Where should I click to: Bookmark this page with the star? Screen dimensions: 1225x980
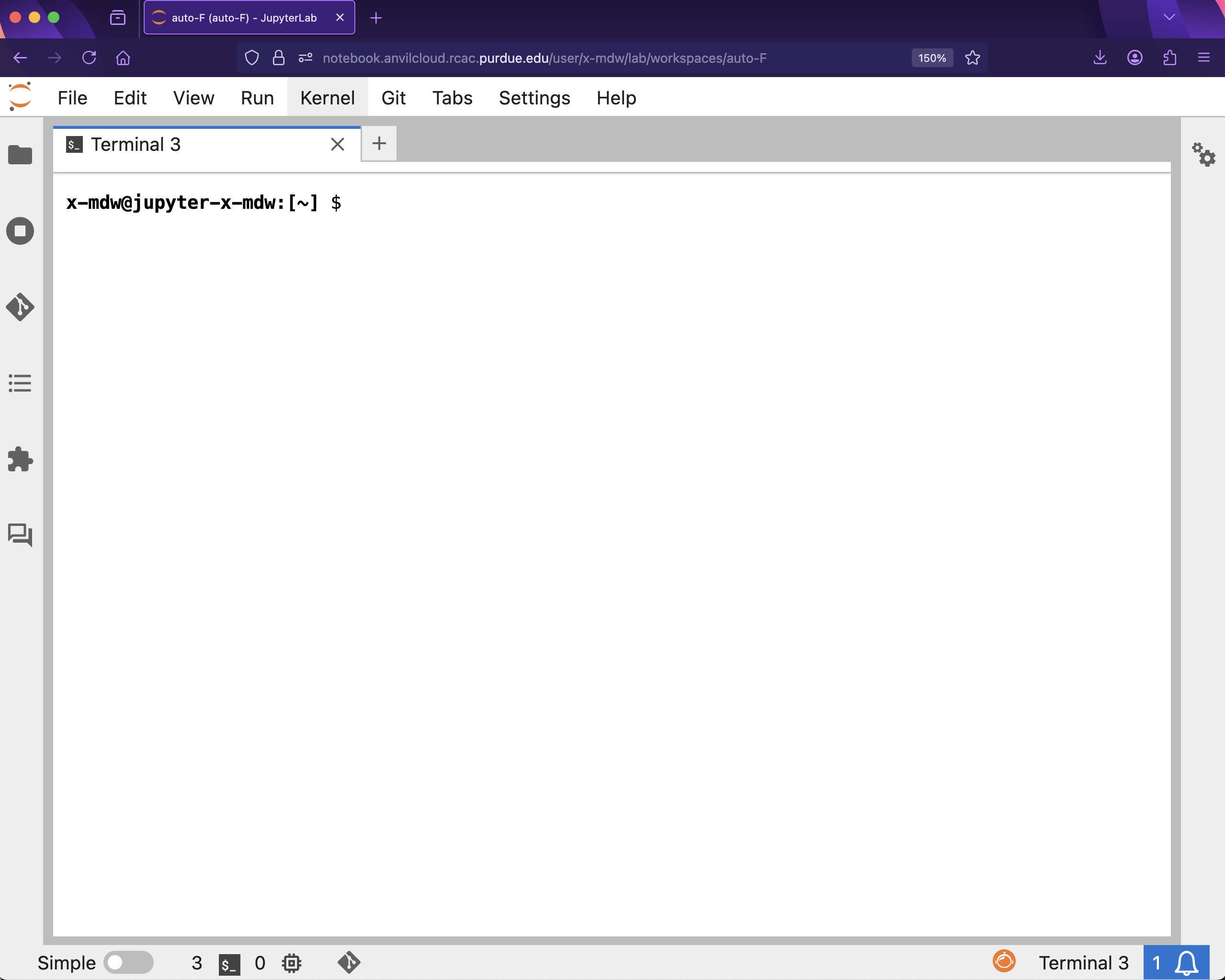[x=973, y=57]
